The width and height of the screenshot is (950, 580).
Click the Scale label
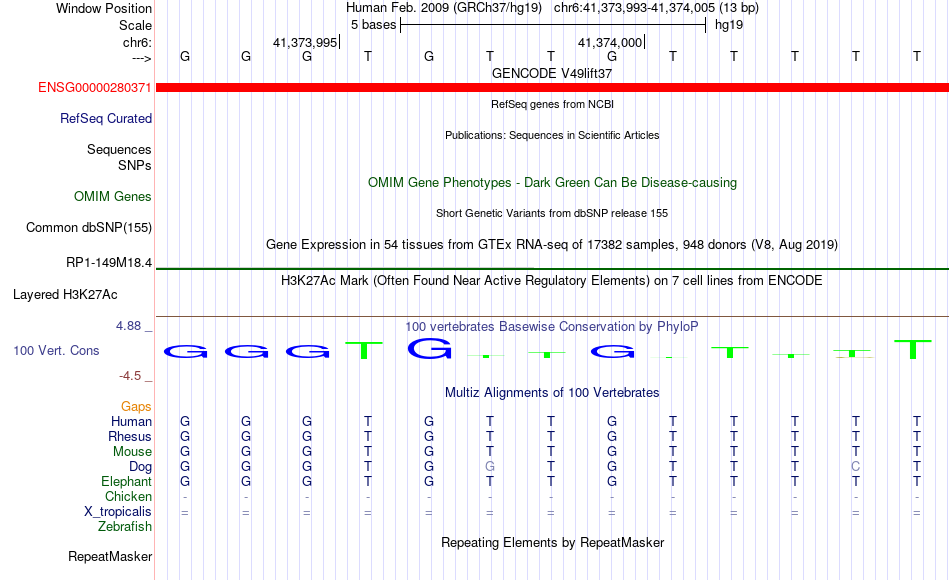135,25
